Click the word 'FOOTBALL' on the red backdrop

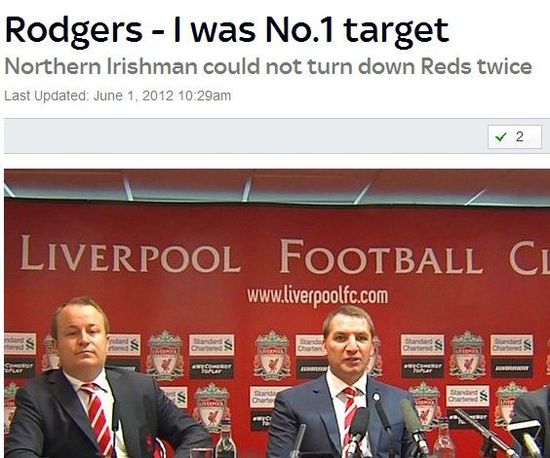tap(381, 257)
